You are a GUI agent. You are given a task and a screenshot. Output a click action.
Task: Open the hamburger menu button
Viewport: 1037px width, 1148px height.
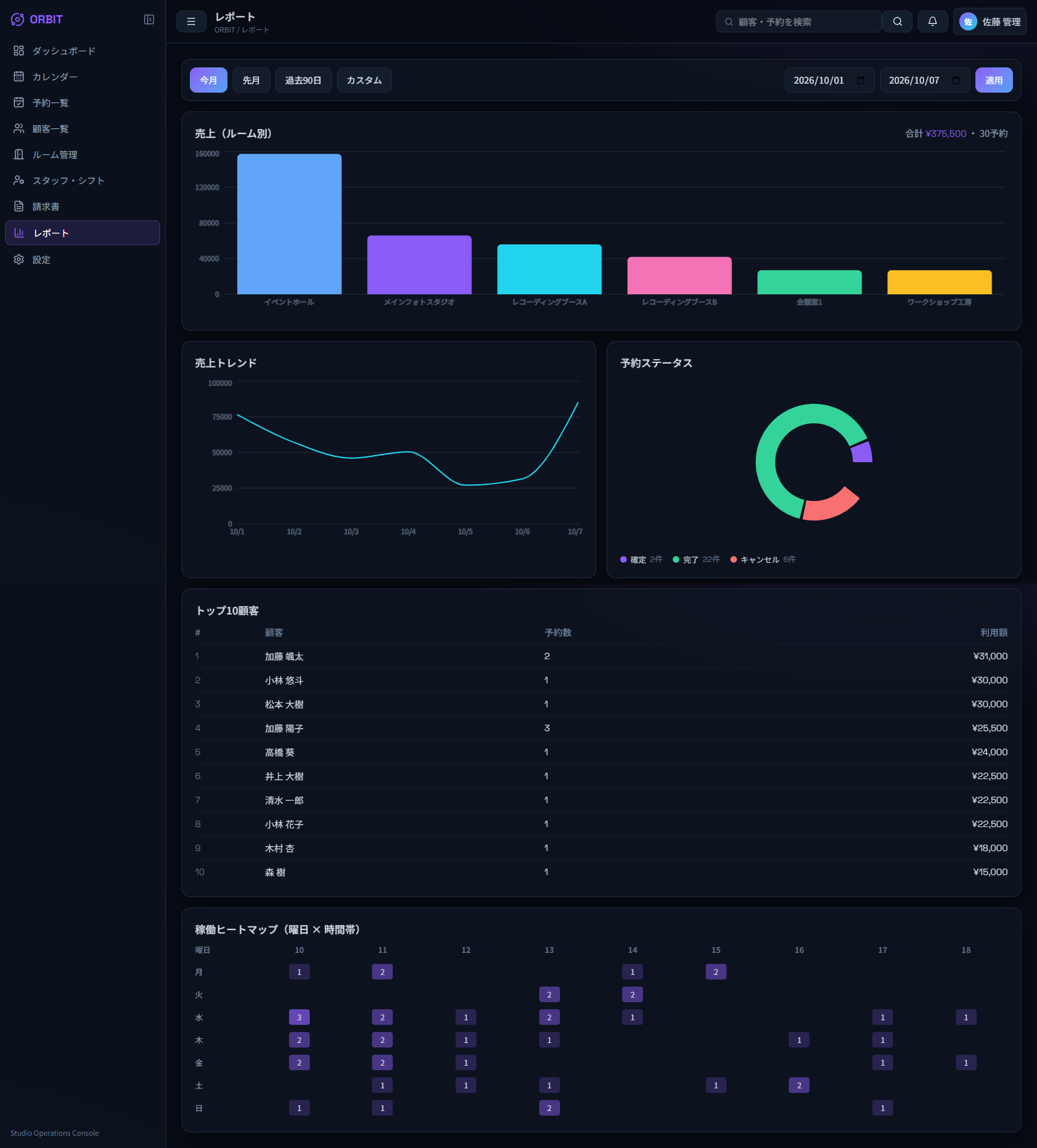point(191,21)
